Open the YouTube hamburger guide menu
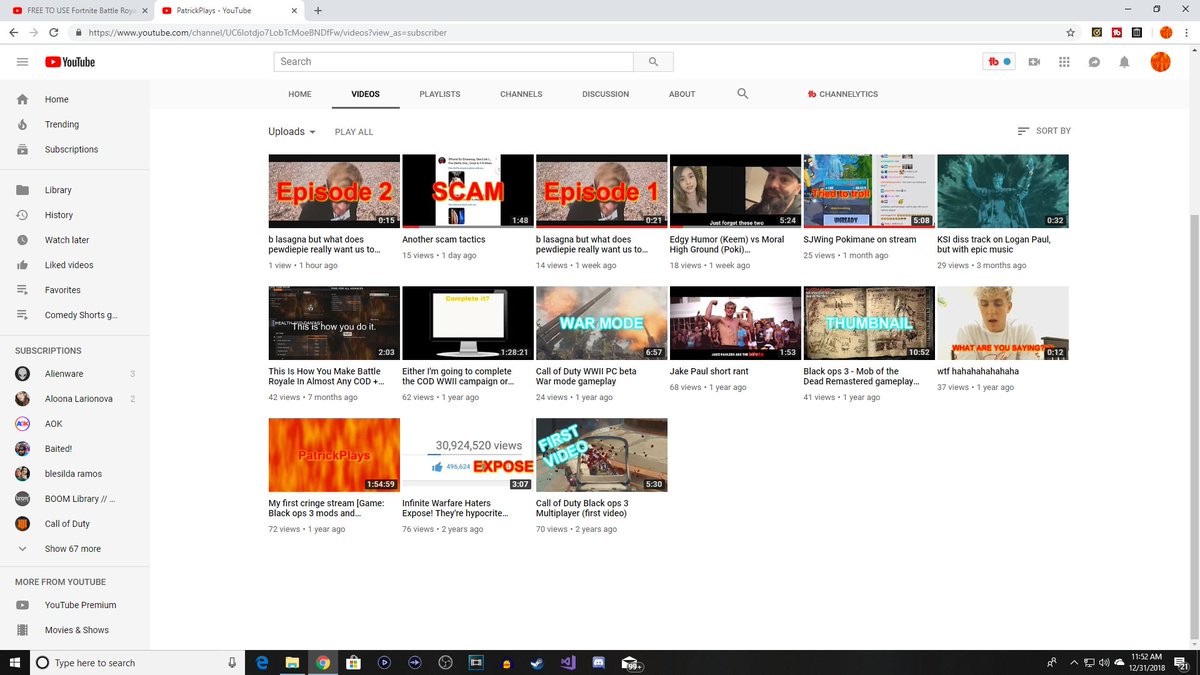 [x=22, y=62]
